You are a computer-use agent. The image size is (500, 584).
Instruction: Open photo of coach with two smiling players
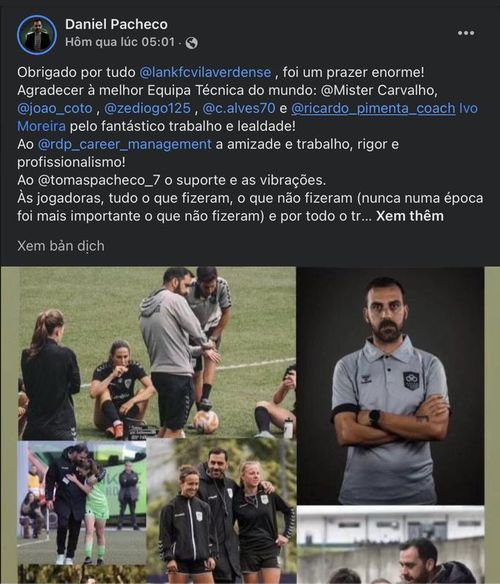click(222, 511)
